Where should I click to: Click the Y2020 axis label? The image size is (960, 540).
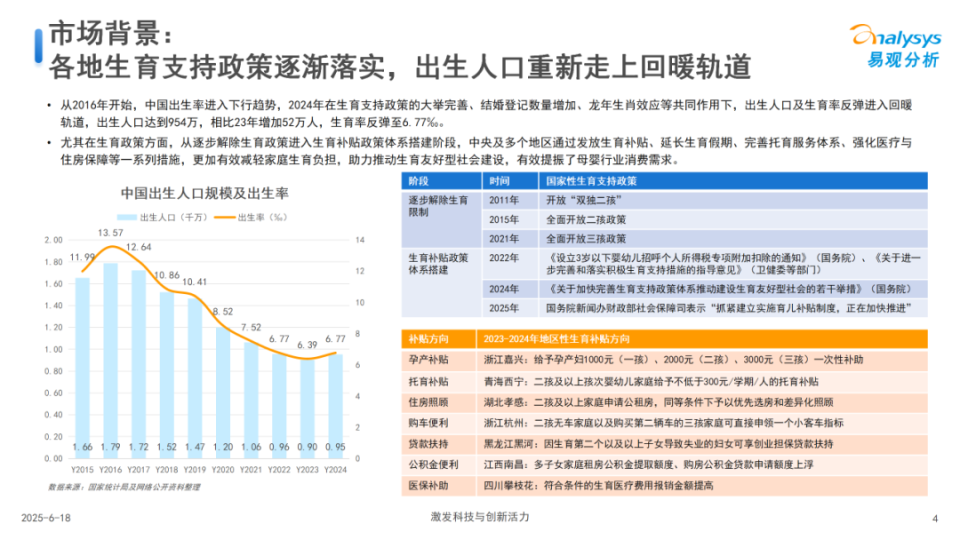(223, 470)
